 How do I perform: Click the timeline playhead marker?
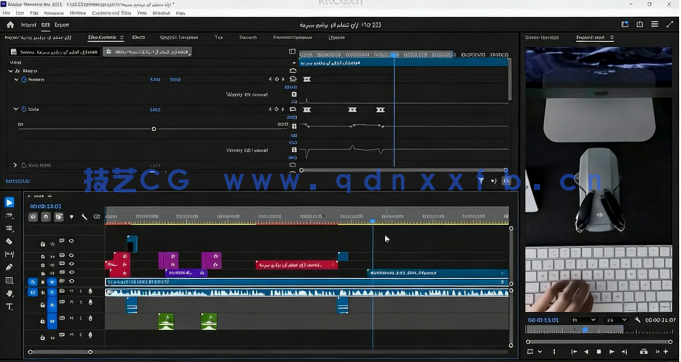pyautogui.click(x=372, y=221)
